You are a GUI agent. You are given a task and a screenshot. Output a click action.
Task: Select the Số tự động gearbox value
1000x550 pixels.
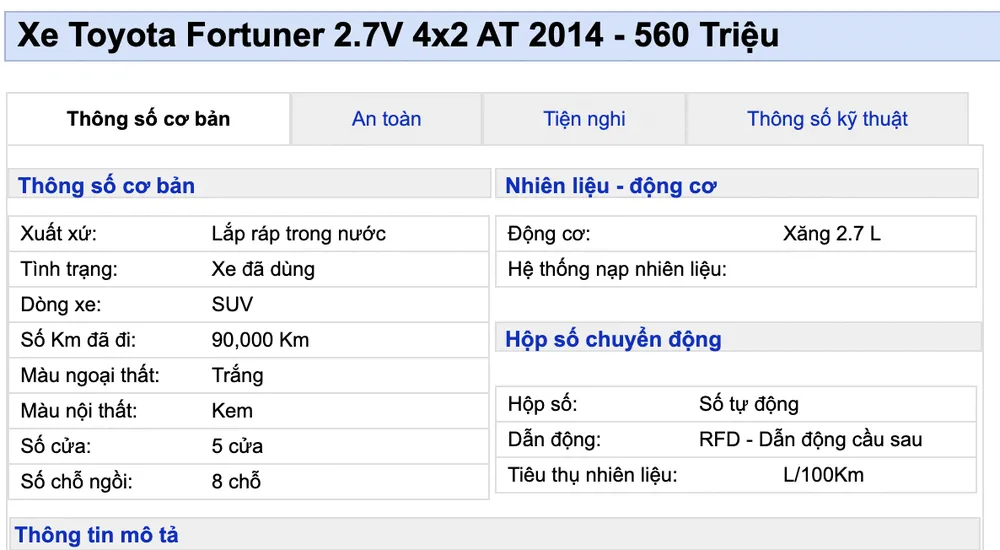click(748, 405)
